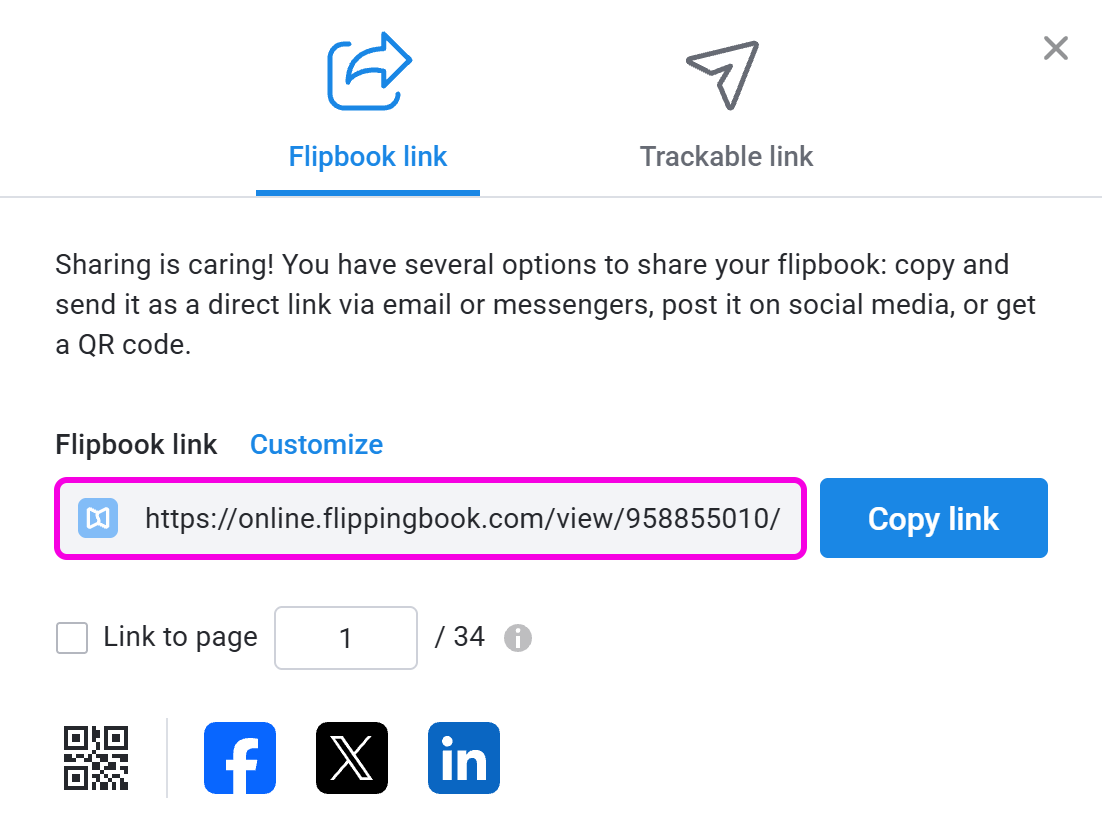Open the Customize link option
The height and width of the screenshot is (836, 1102).
(316, 444)
